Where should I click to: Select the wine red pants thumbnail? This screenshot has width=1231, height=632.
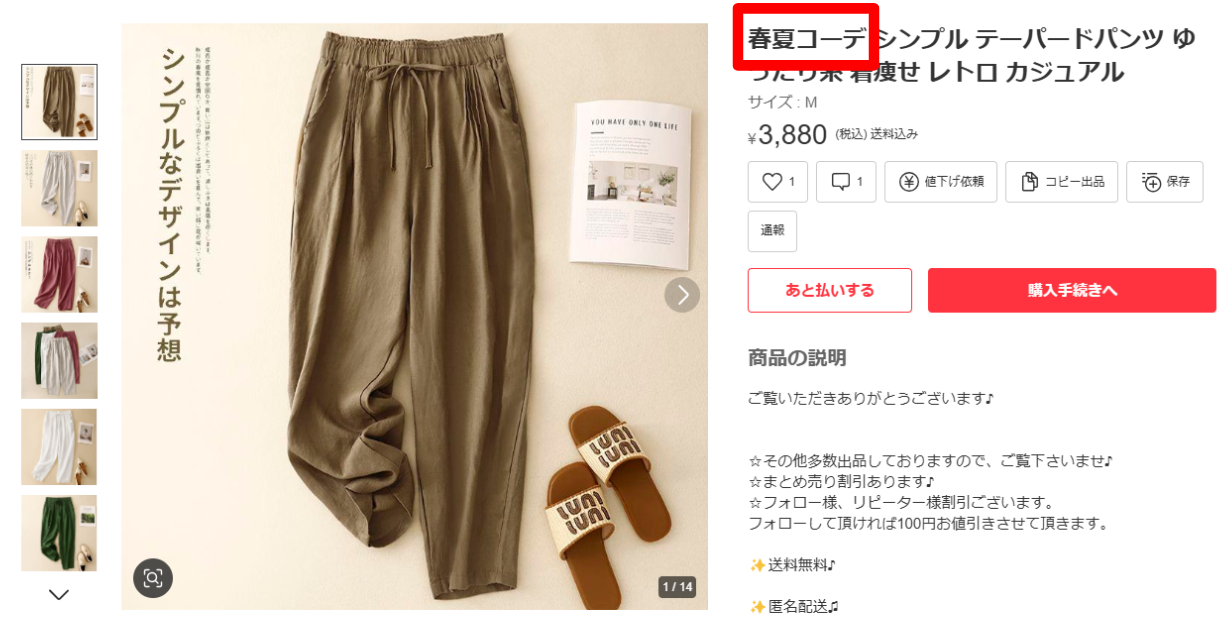[x=60, y=274]
